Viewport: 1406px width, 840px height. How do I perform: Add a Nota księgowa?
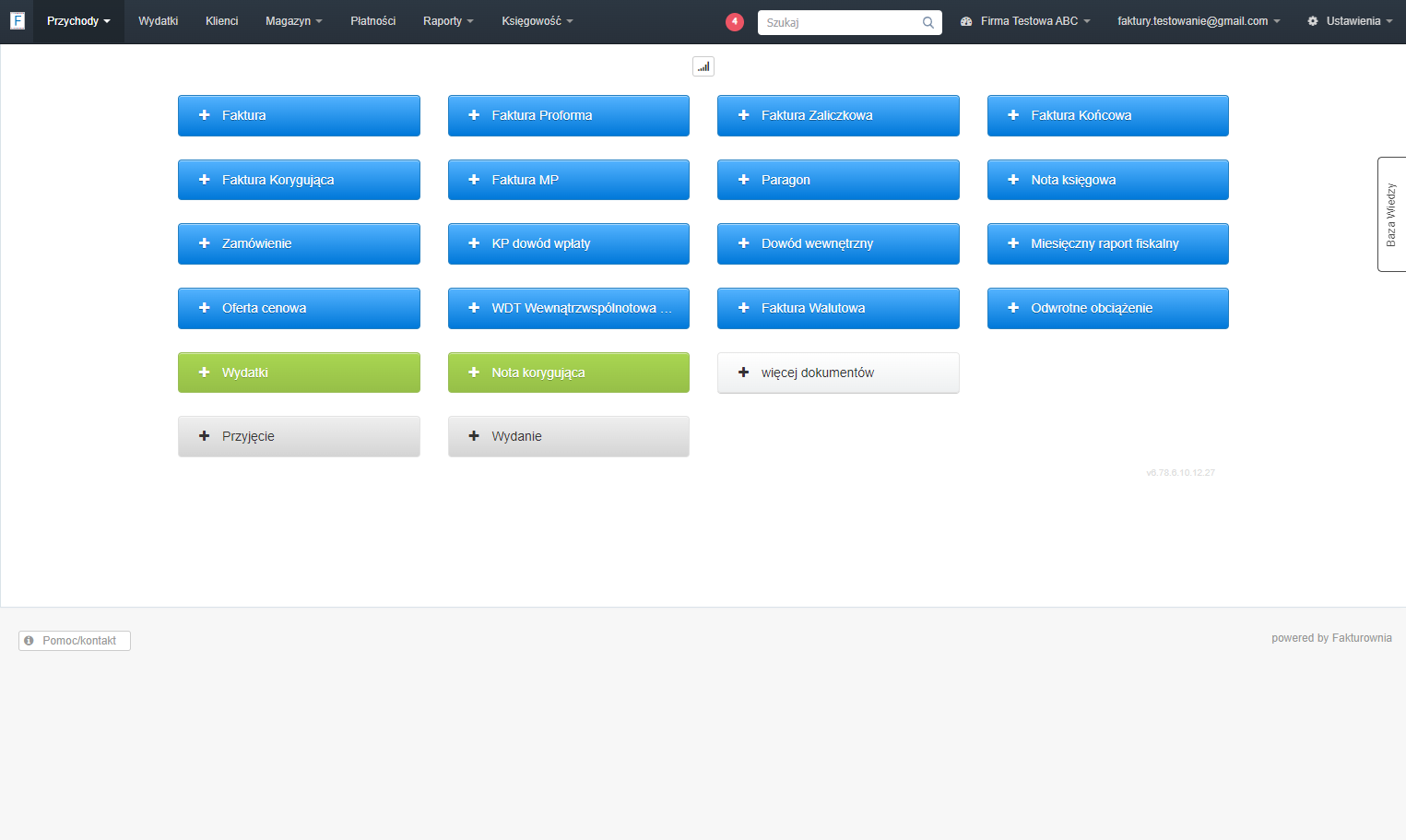tap(1108, 180)
